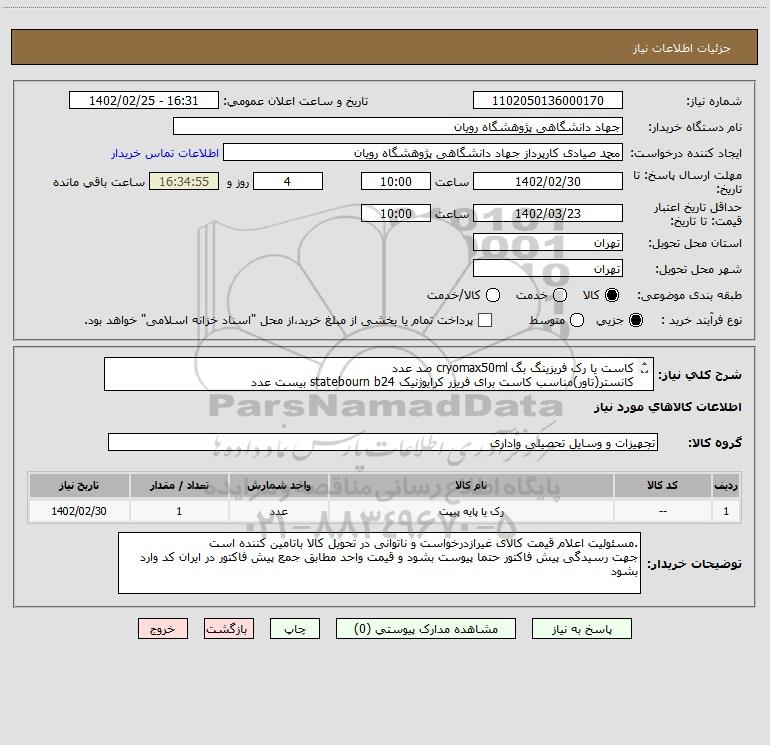Image resolution: width=770 pixels, height=745 pixels.
Task: Click the شرح کلی نیاز text area
Action: 379,375
